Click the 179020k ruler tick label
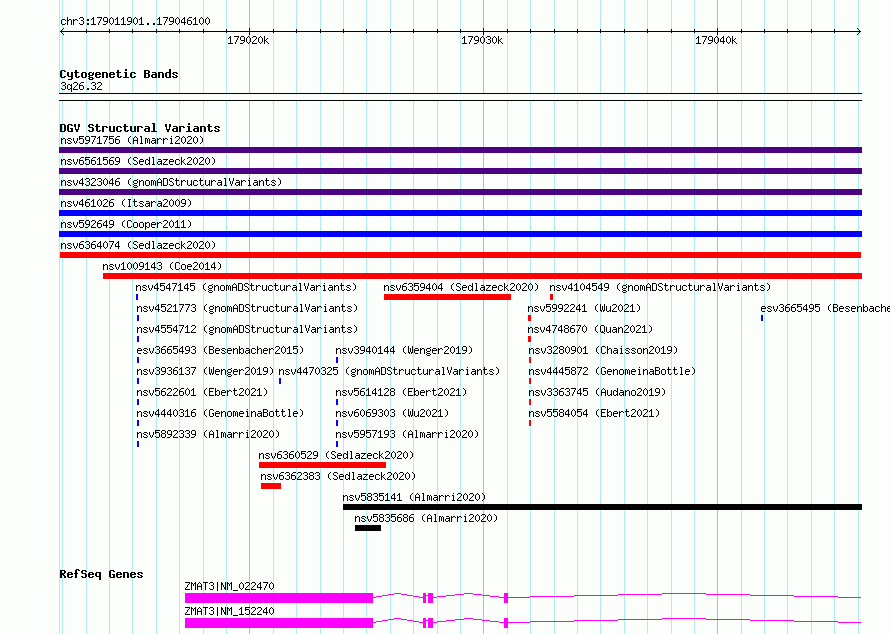The width and height of the screenshot is (890, 634). point(248,40)
